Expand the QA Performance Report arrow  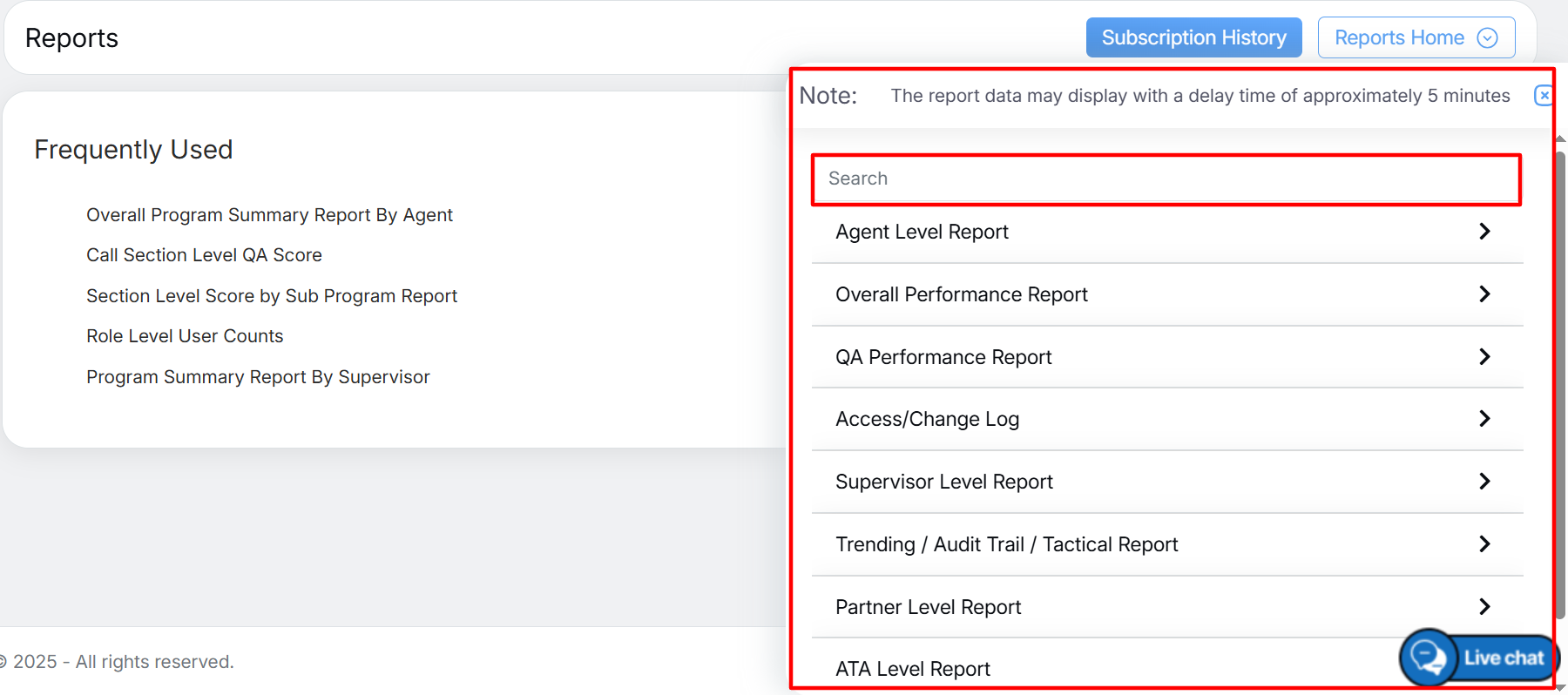(1484, 357)
